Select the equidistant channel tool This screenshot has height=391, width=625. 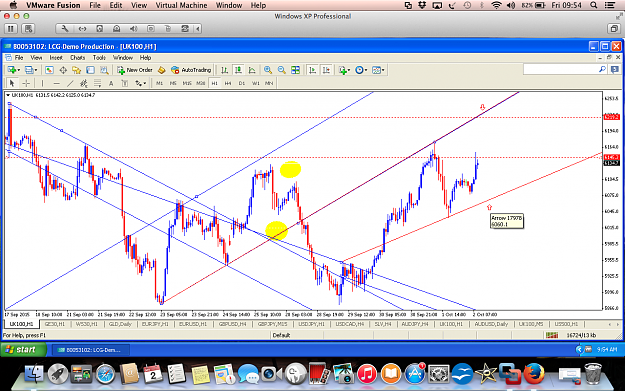pos(84,83)
